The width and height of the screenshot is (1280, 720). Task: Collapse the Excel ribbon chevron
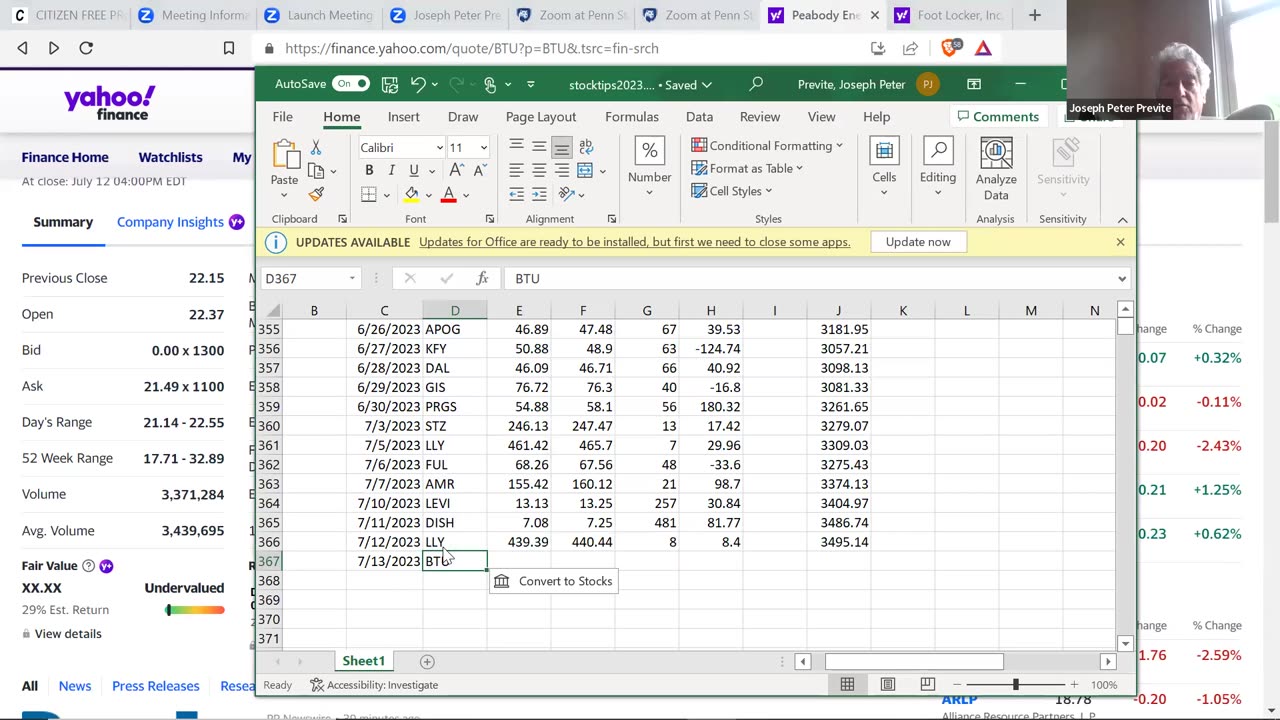1122,220
